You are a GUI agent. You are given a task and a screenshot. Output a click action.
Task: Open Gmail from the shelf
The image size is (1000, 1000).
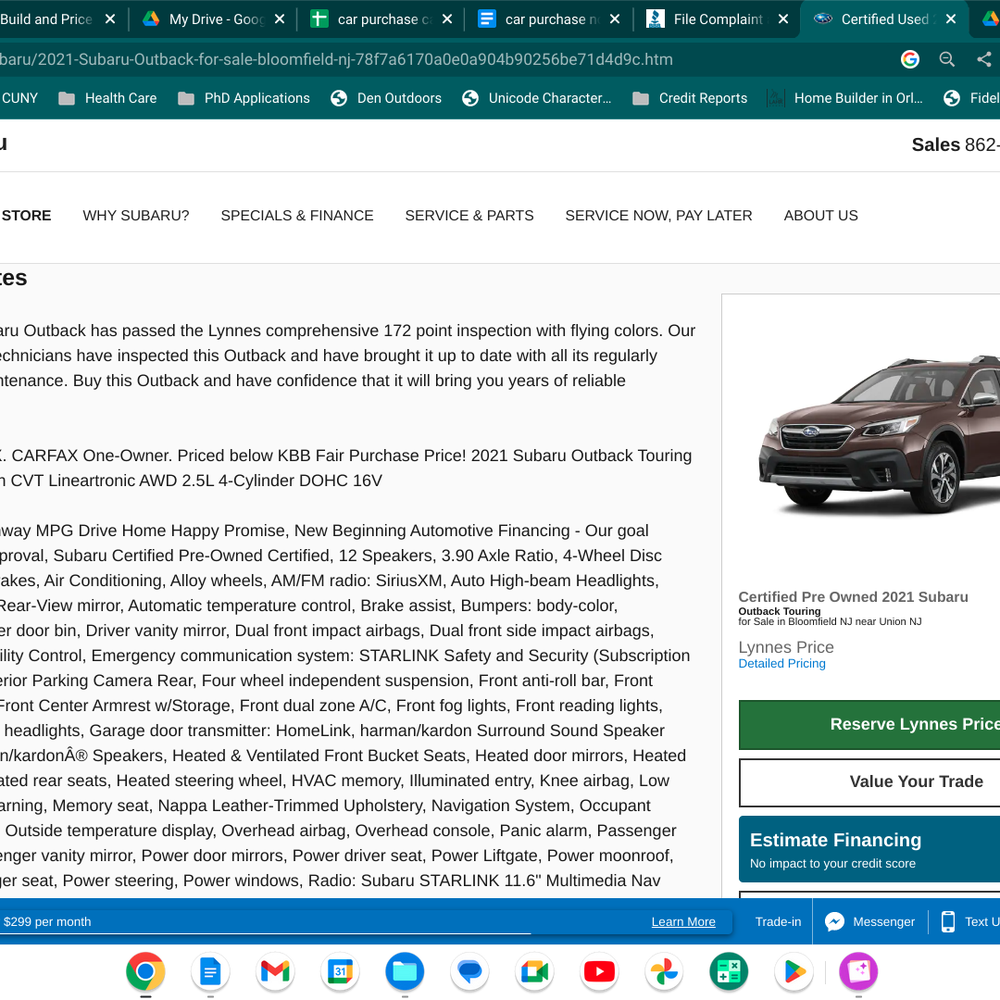click(x=276, y=971)
